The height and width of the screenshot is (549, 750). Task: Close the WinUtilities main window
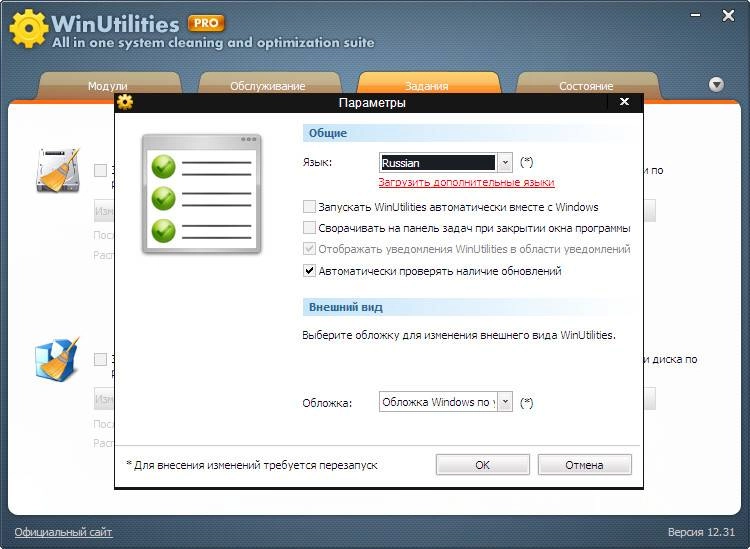click(x=728, y=16)
